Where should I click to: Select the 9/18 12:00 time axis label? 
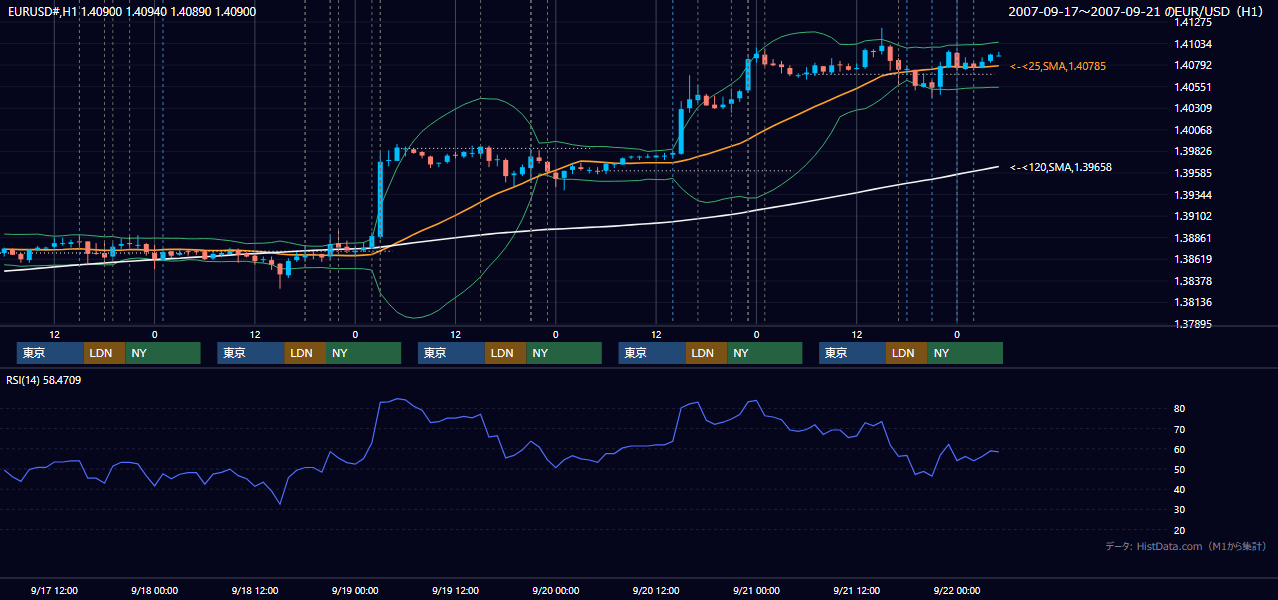(x=254, y=591)
